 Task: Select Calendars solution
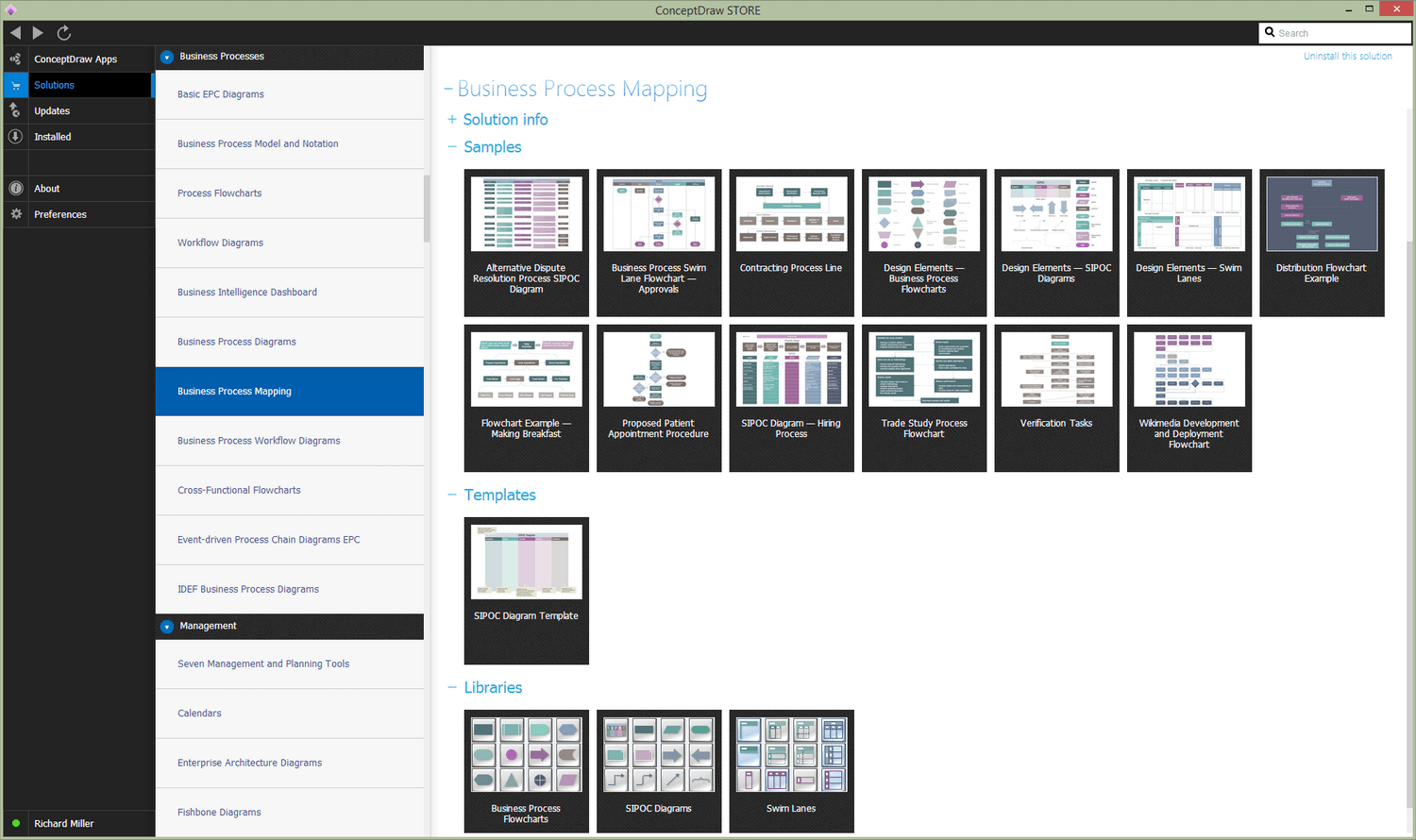290,714
